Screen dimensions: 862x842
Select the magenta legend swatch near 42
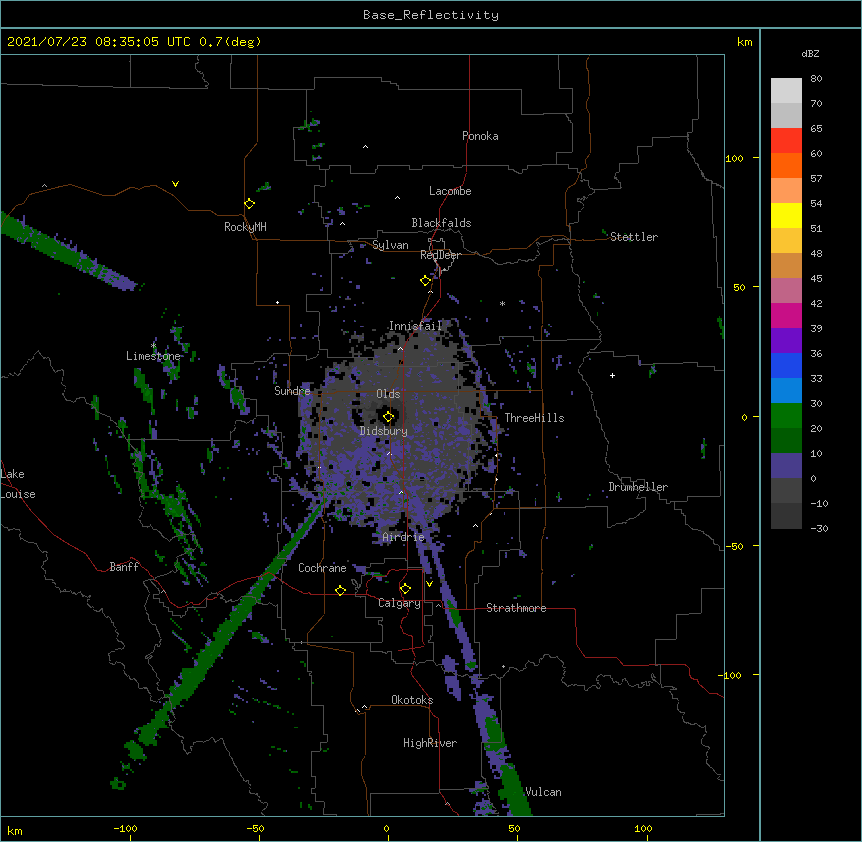pyautogui.click(x=786, y=315)
